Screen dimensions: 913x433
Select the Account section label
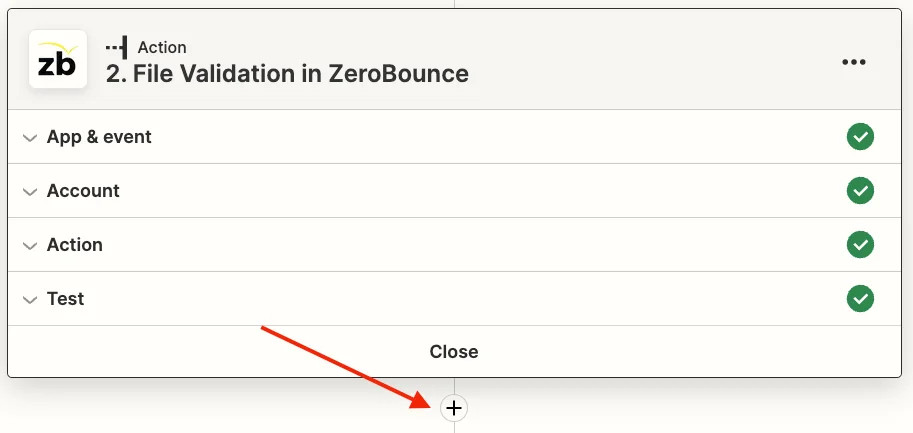point(83,191)
